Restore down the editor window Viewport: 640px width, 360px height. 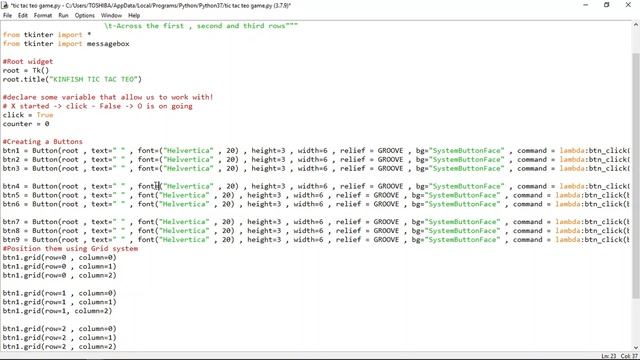tap(607, 5)
